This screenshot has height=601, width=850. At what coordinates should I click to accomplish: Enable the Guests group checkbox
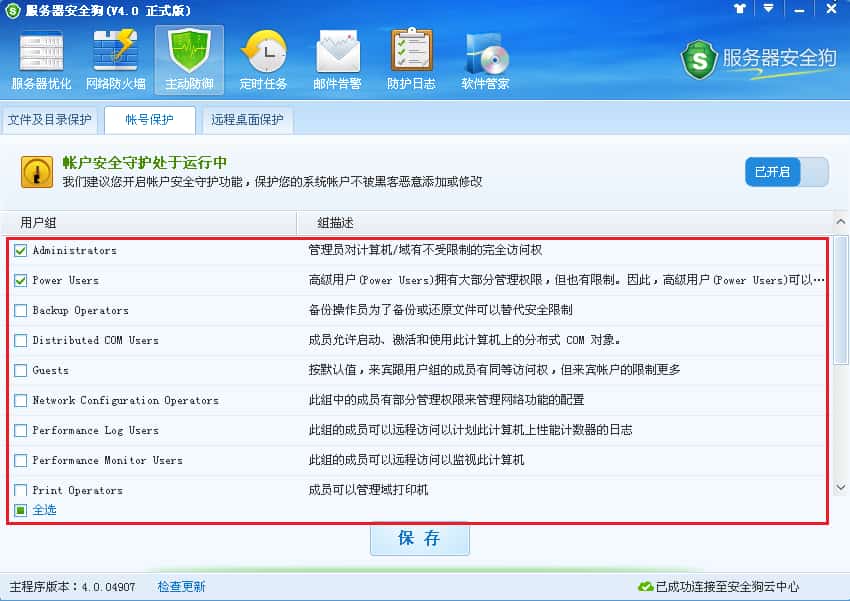21,371
